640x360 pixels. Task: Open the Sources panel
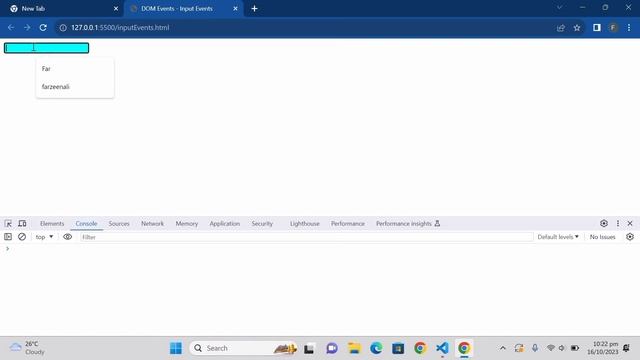[119, 224]
